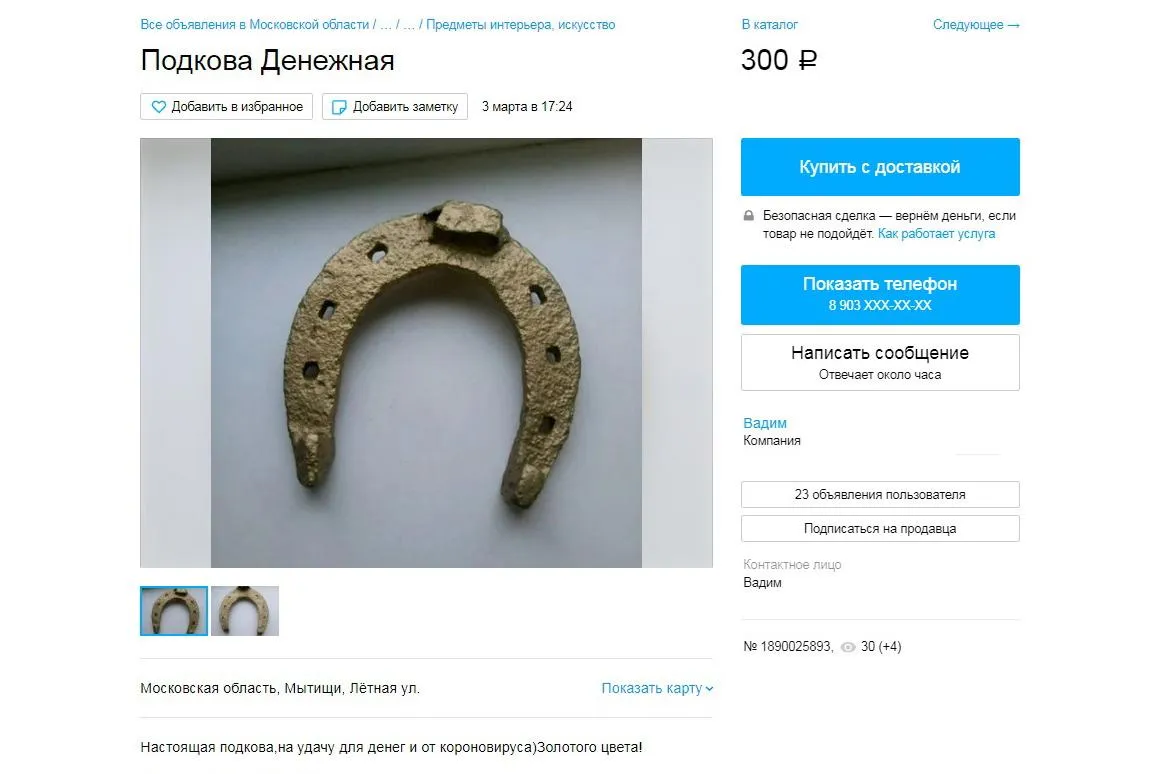
Task: Click the lock icon near Безопасная сделка
Action: (x=749, y=216)
